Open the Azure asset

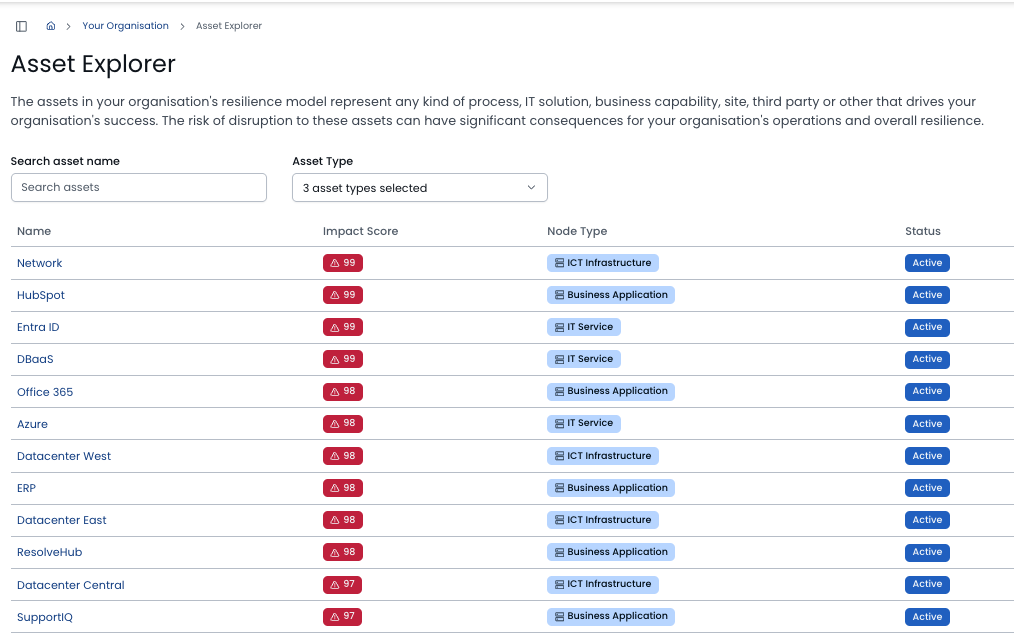tap(32, 424)
